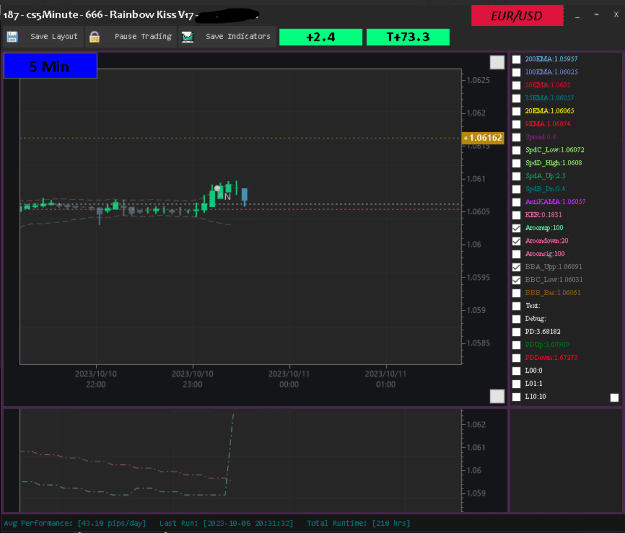Viewport: 625px width, 533px height.
Task: Click the 20EMA:1.06065 label text
Action: 550,111
